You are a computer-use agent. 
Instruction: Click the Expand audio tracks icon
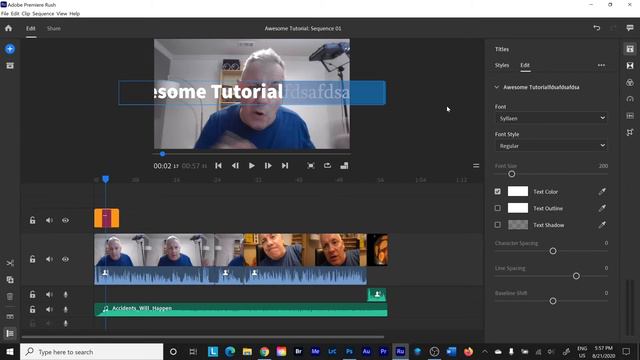click(x=10, y=317)
